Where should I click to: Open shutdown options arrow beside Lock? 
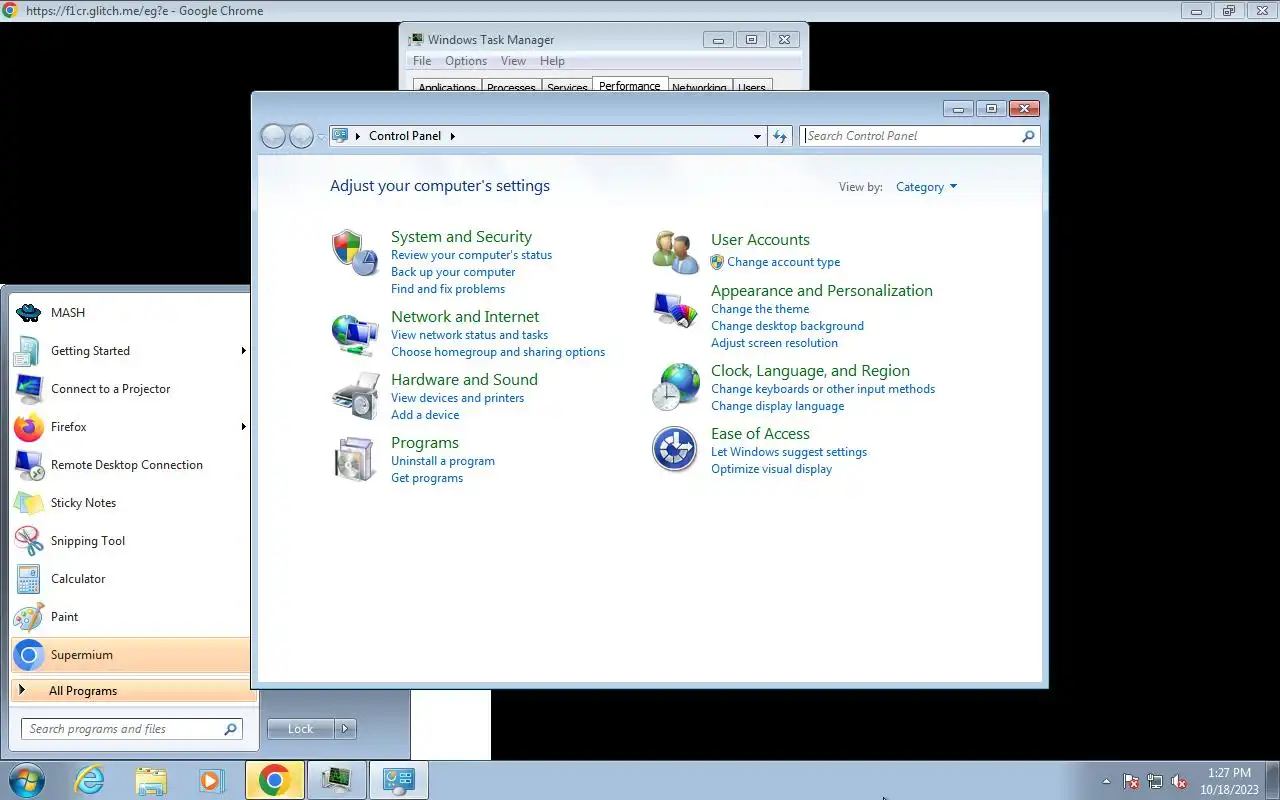345,729
